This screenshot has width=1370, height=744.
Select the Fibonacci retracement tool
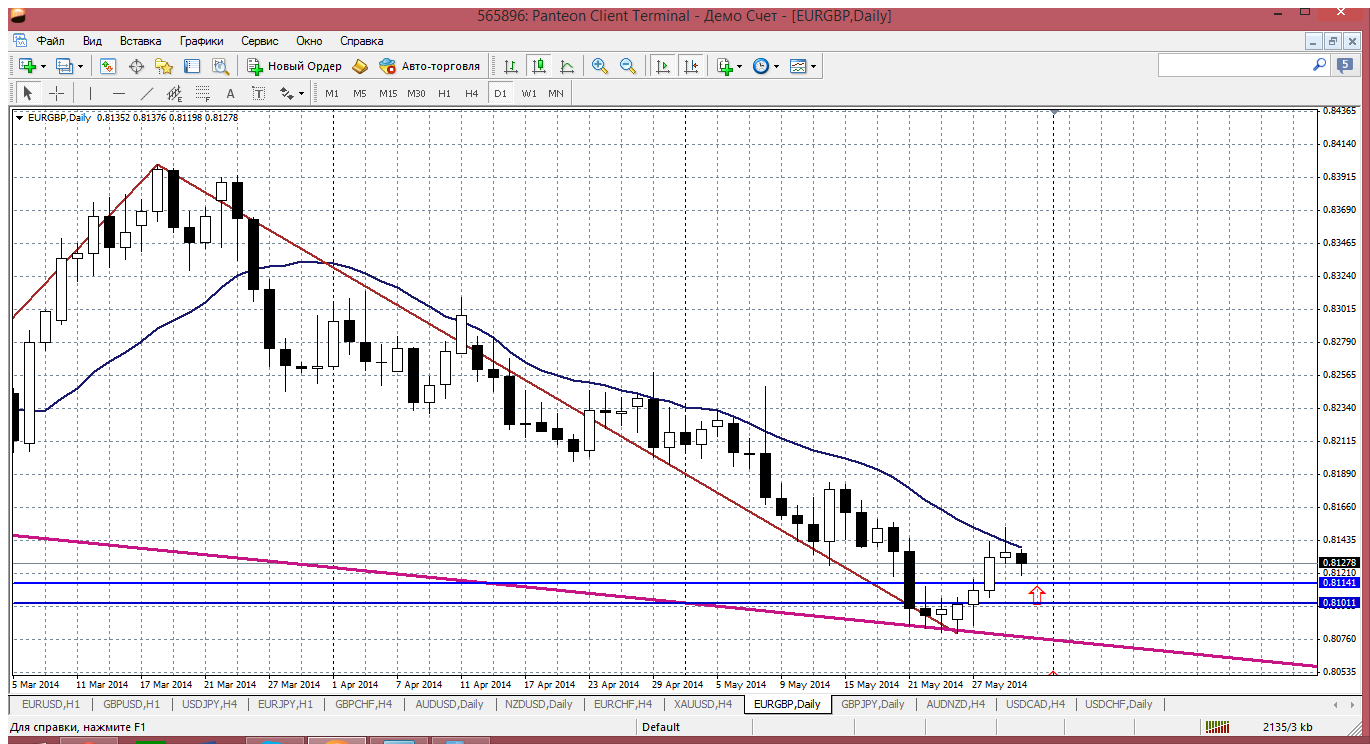(x=203, y=93)
